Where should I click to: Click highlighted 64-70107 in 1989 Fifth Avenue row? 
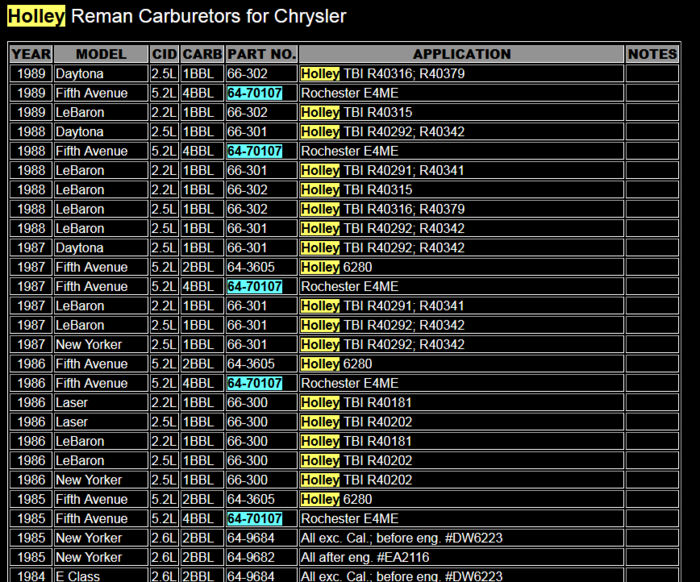tap(254, 93)
